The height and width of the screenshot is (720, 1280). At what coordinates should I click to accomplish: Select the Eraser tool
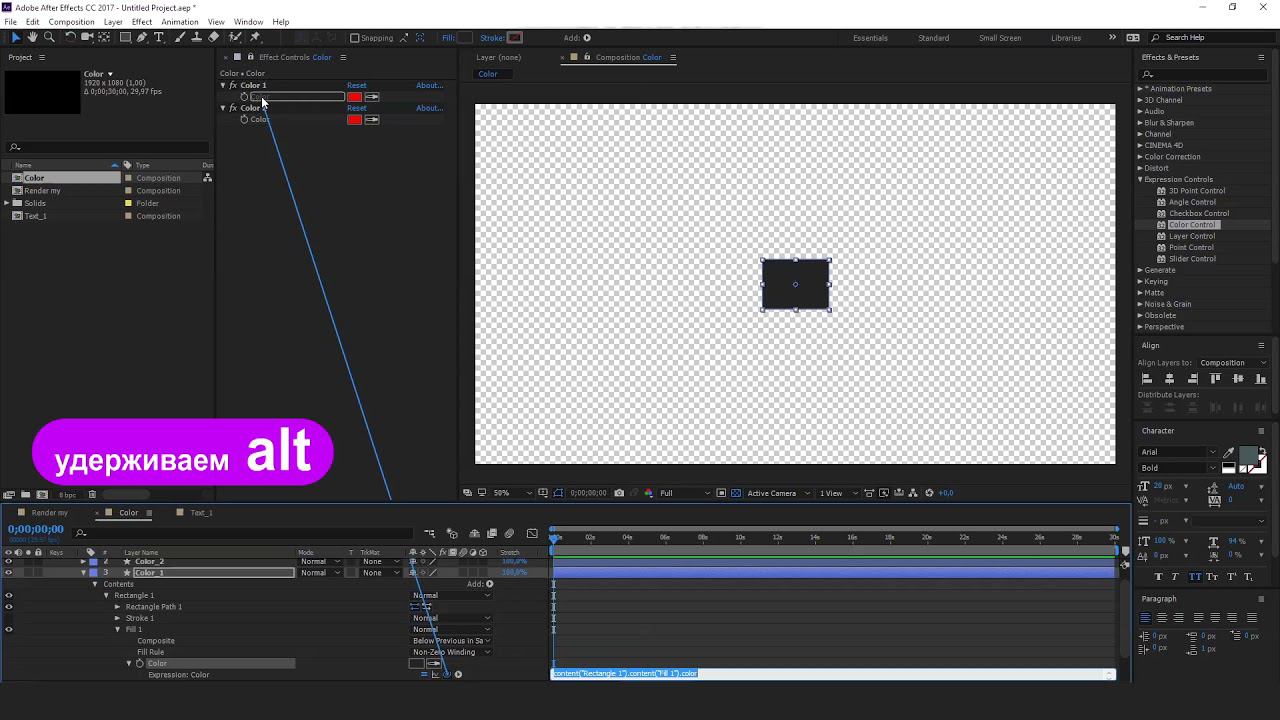pyautogui.click(x=213, y=37)
